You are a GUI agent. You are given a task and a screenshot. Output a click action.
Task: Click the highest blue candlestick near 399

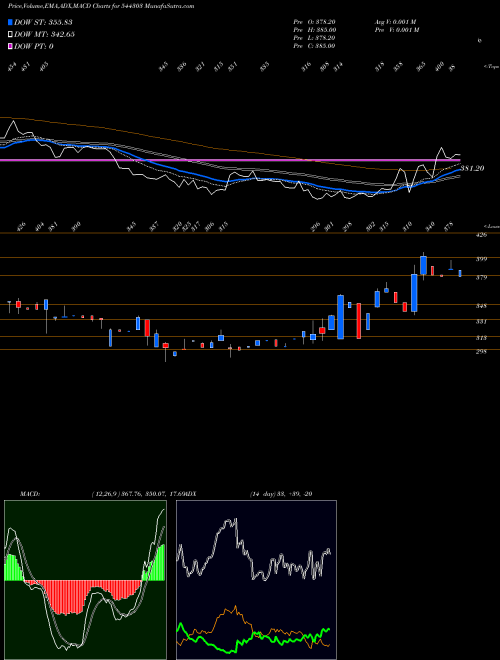(x=423, y=265)
